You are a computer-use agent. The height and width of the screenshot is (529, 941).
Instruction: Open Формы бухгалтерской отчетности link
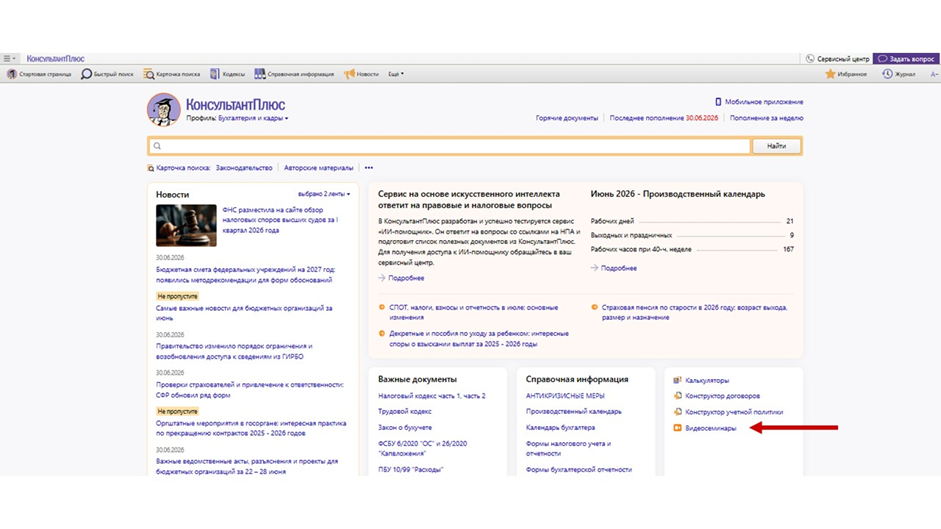[579, 470]
